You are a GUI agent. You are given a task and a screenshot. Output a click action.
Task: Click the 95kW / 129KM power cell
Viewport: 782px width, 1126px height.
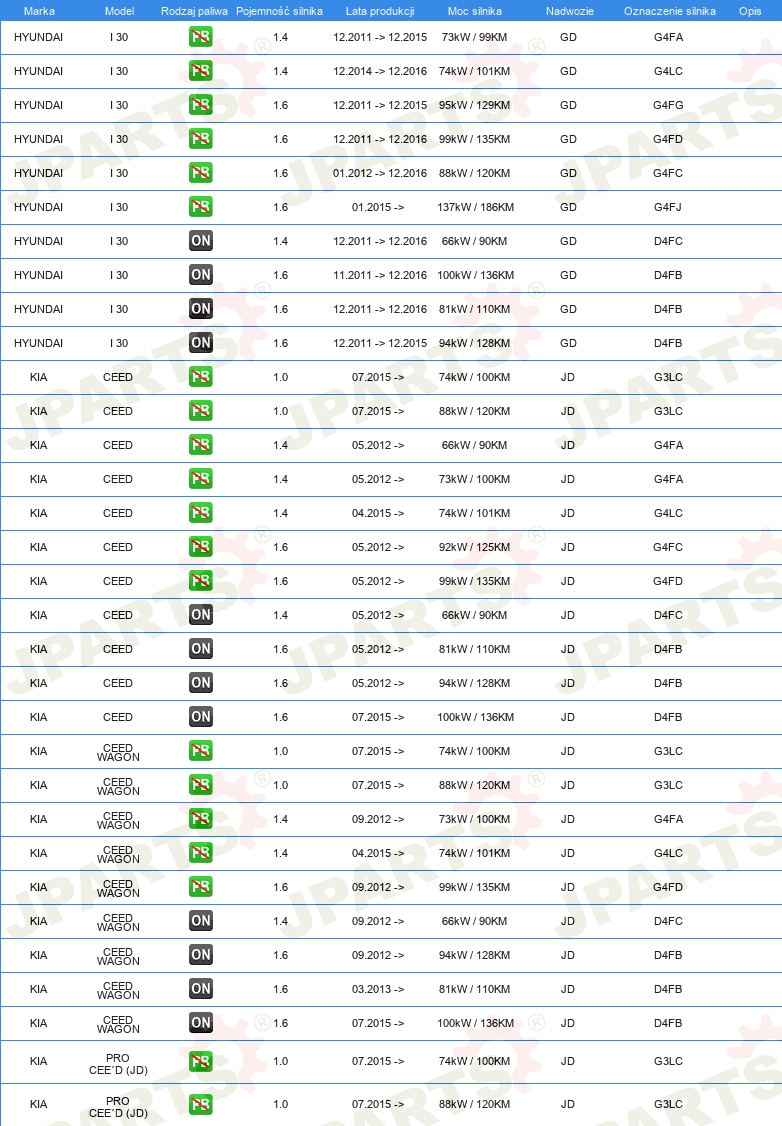pos(475,105)
